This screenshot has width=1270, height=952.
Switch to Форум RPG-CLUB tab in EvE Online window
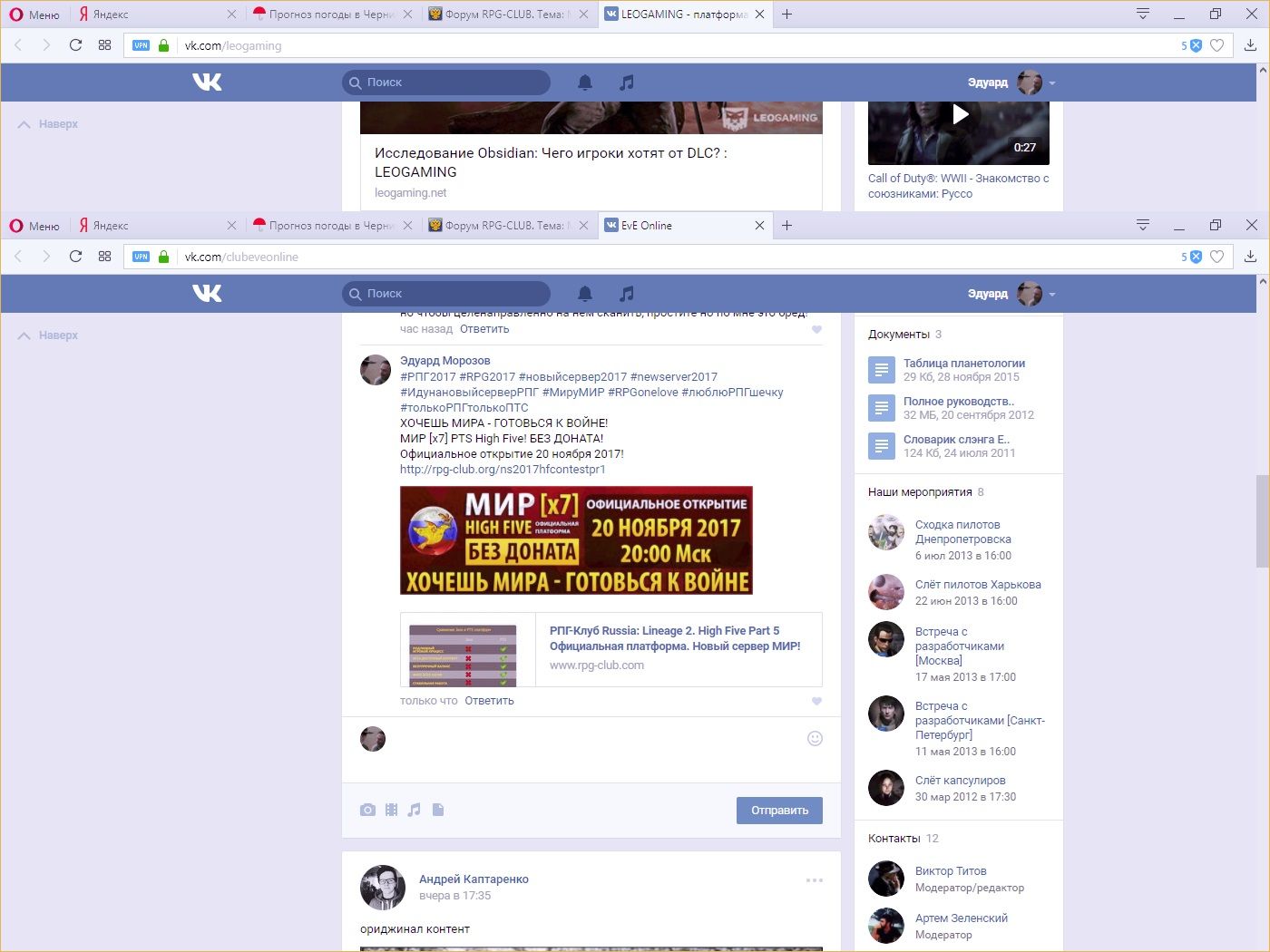click(508, 226)
